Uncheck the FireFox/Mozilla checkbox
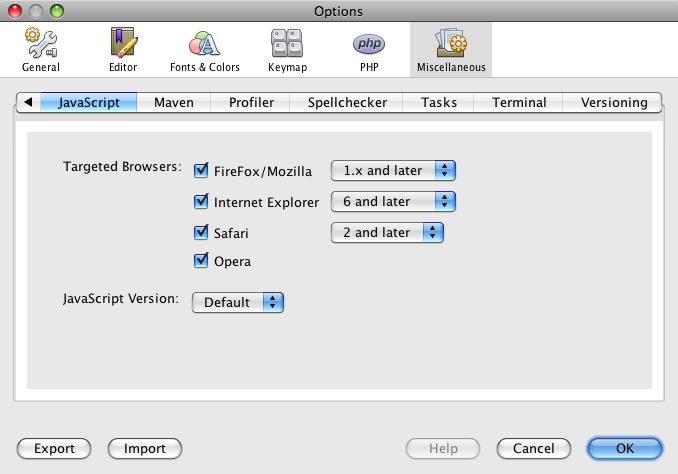The width and height of the screenshot is (678, 474). 201,171
